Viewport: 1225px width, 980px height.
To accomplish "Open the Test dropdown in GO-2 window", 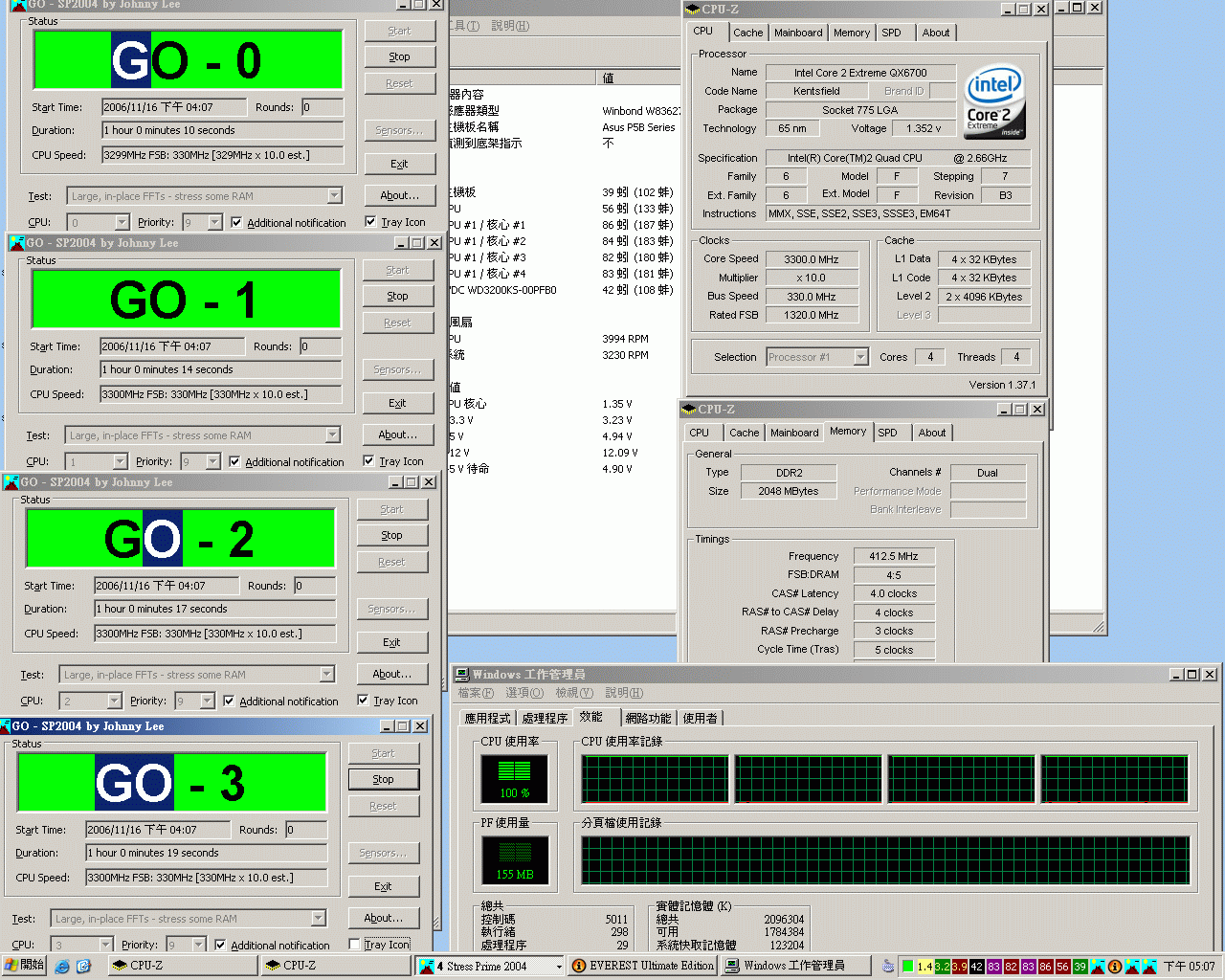I will coord(326,675).
